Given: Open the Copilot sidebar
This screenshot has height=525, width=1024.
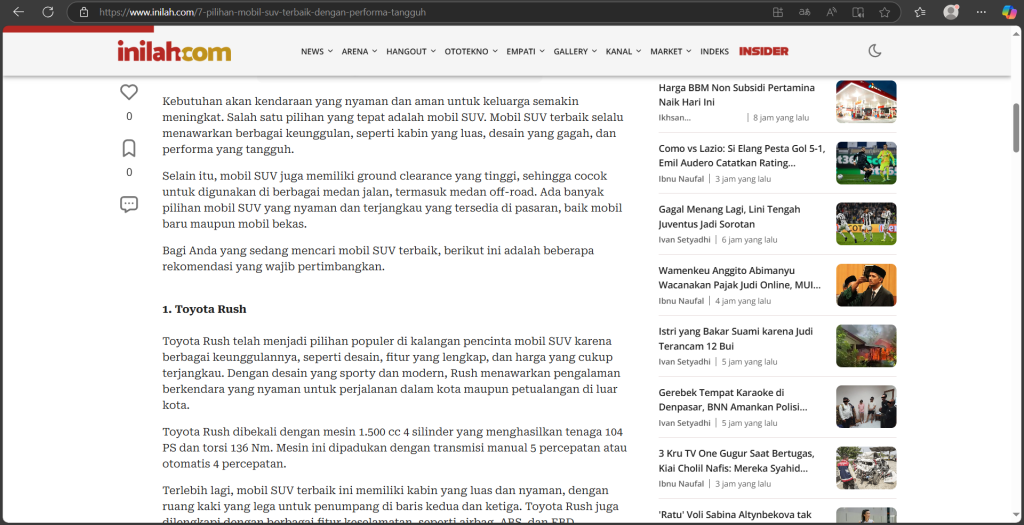Looking at the screenshot, I should pyautogui.click(x=1009, y=12).
